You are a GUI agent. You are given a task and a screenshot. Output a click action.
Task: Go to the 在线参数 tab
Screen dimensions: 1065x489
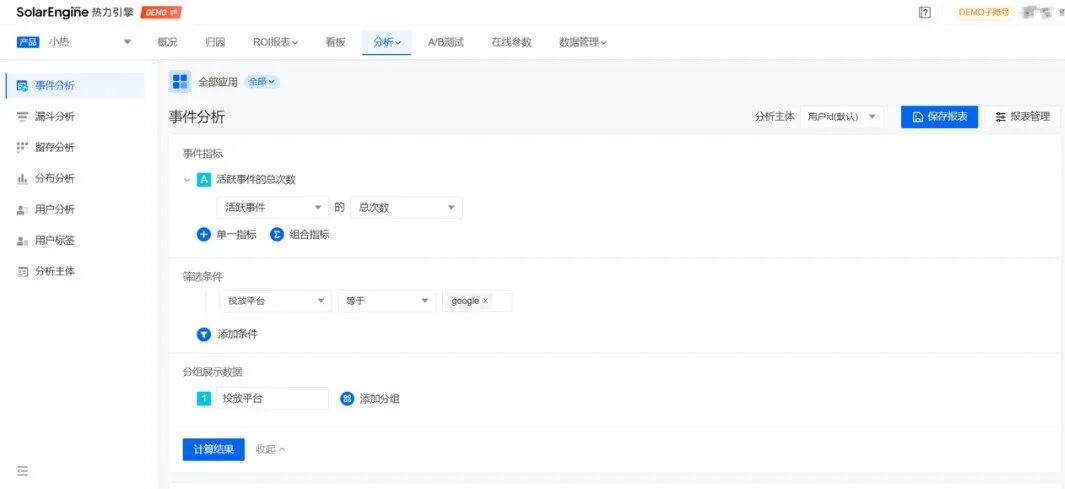click(511, 42)
